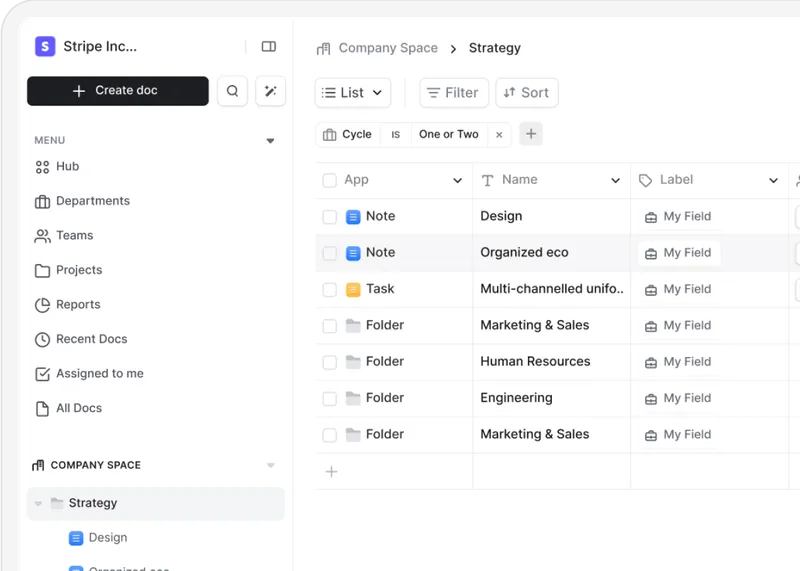Collapse the Strategy folder tree arrow
800x571 pixels.
point(38,504)
